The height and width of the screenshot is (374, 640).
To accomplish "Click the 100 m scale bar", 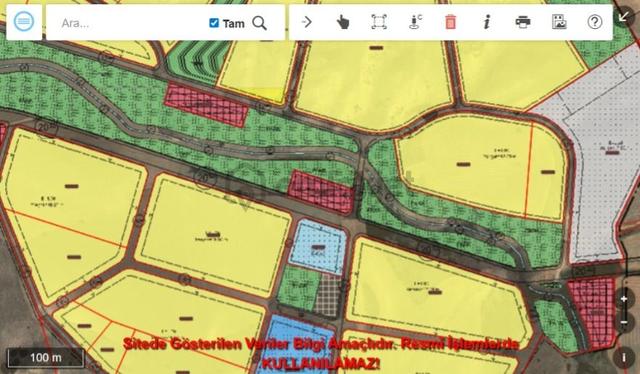I will point(46,358).
